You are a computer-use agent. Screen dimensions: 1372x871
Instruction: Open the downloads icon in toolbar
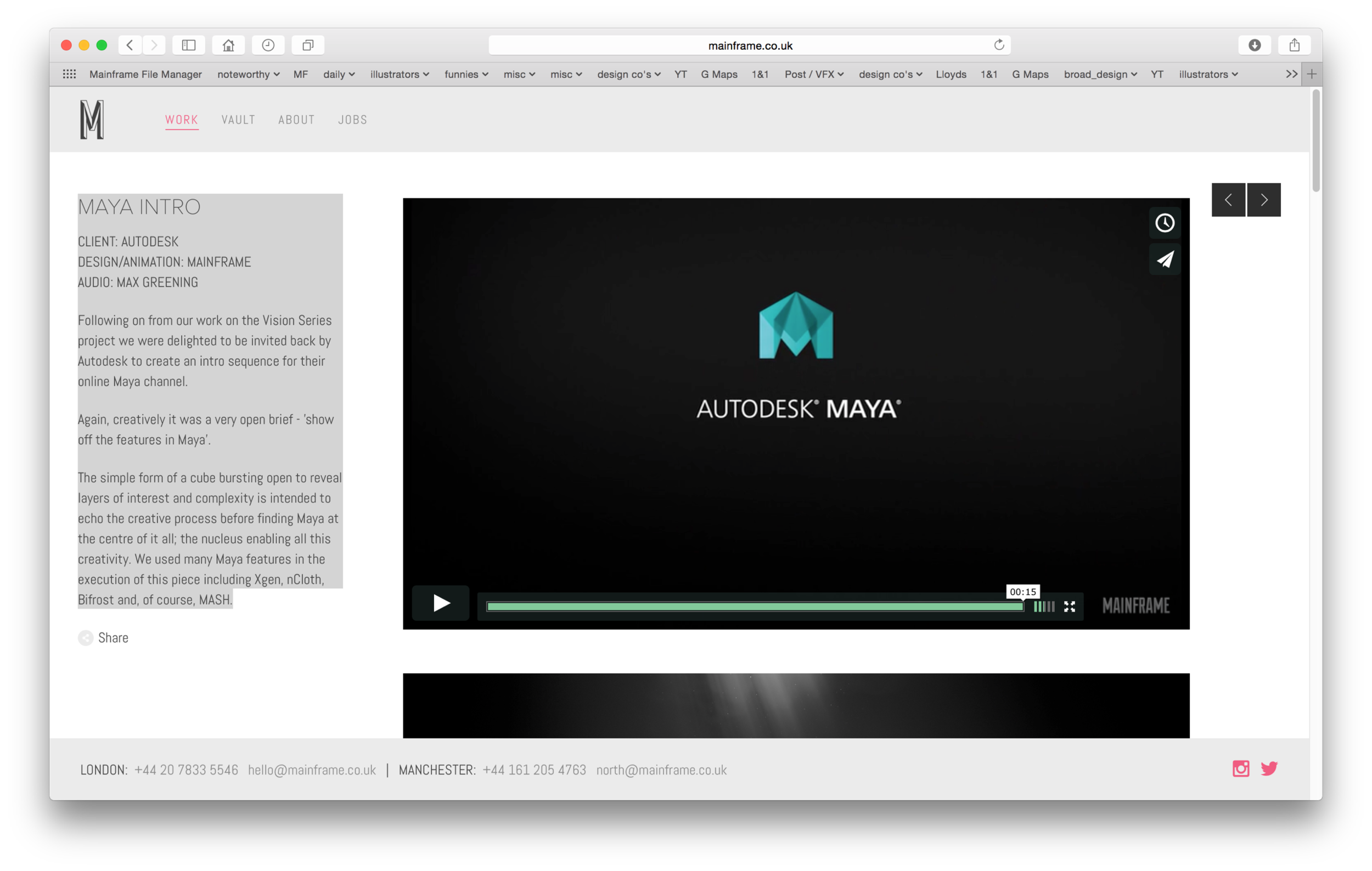[1255, 45]
